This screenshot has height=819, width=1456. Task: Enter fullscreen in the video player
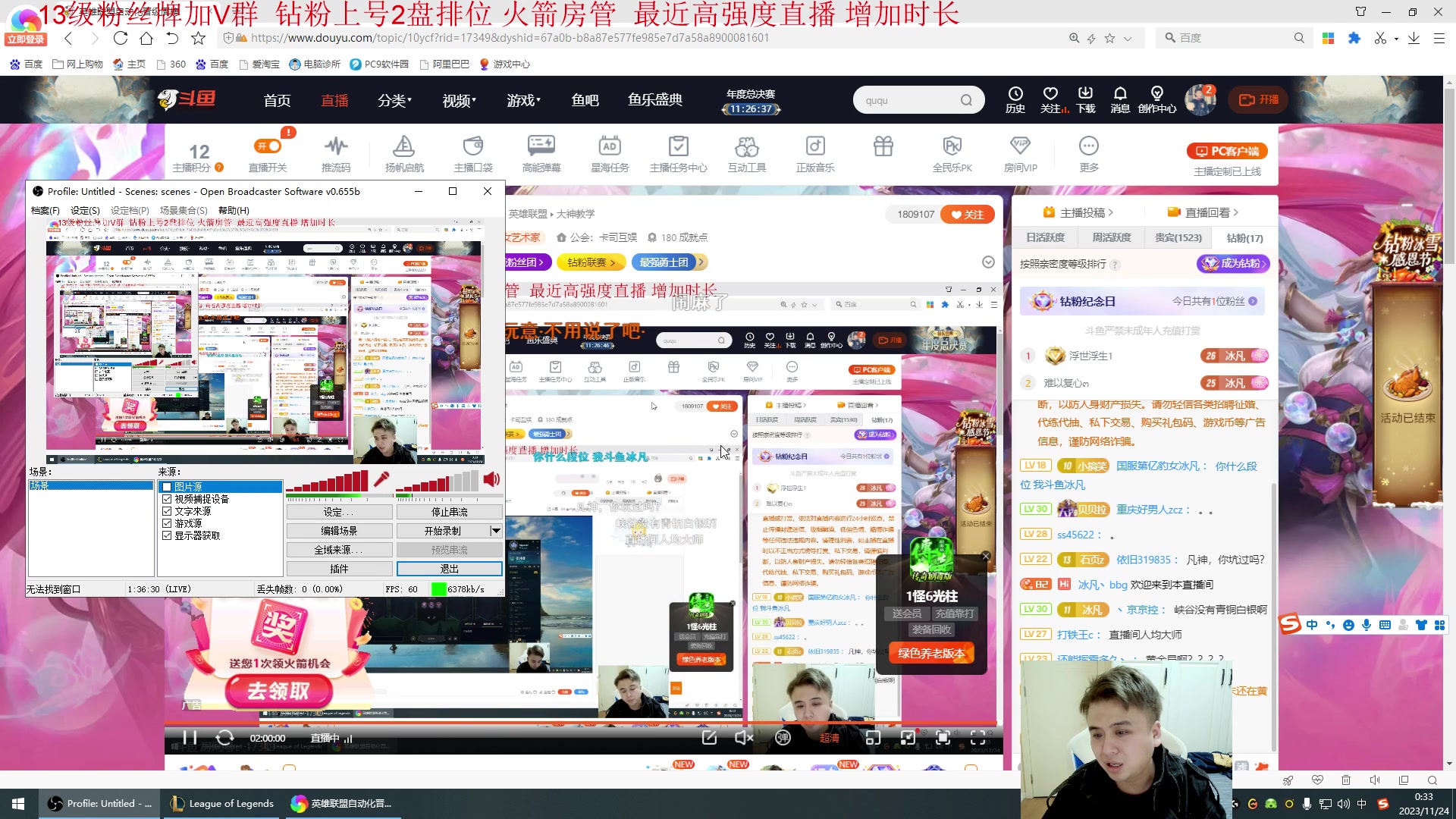978,738
